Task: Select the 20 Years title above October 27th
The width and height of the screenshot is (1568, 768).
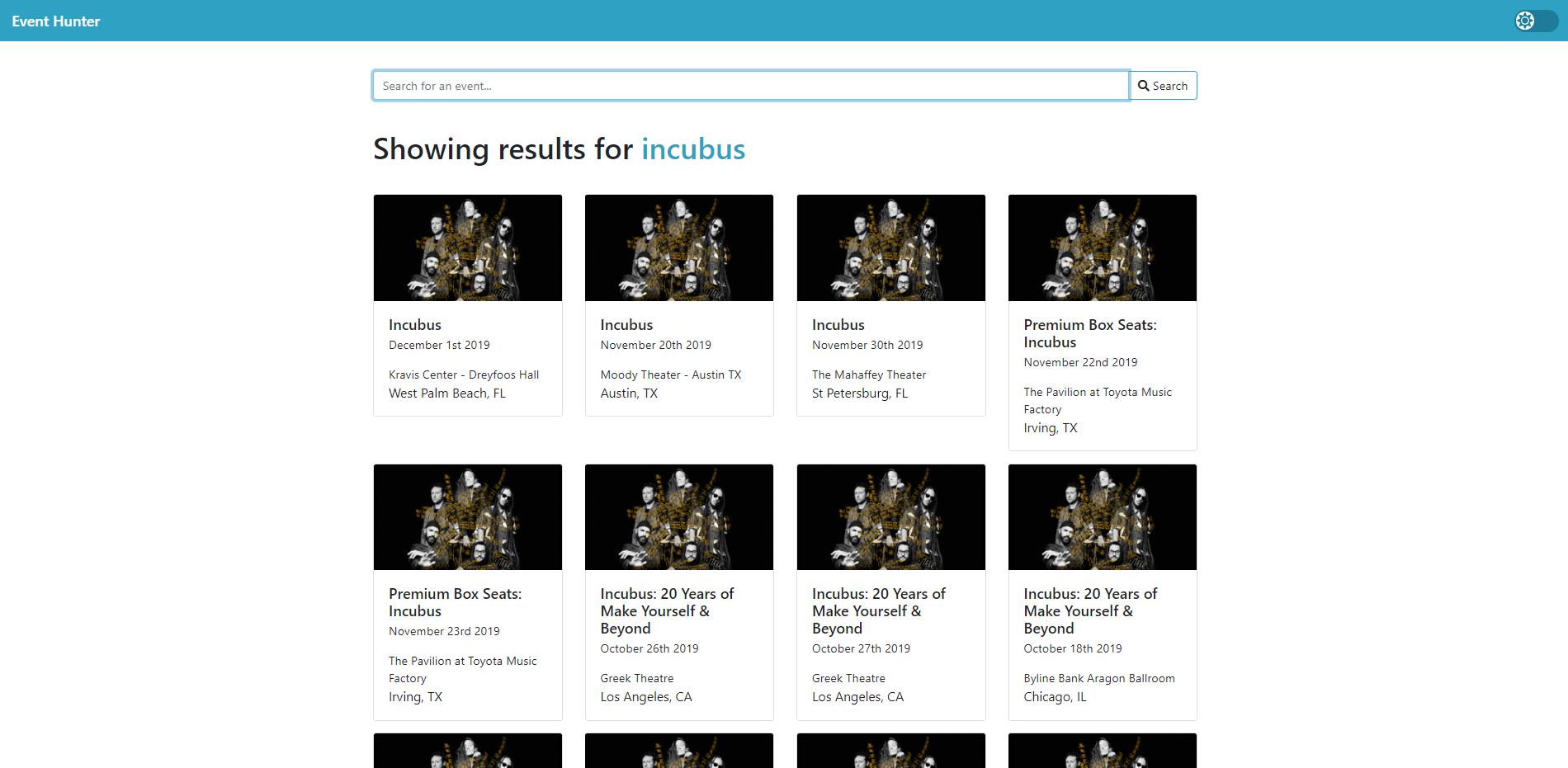Action: (879, 611)
